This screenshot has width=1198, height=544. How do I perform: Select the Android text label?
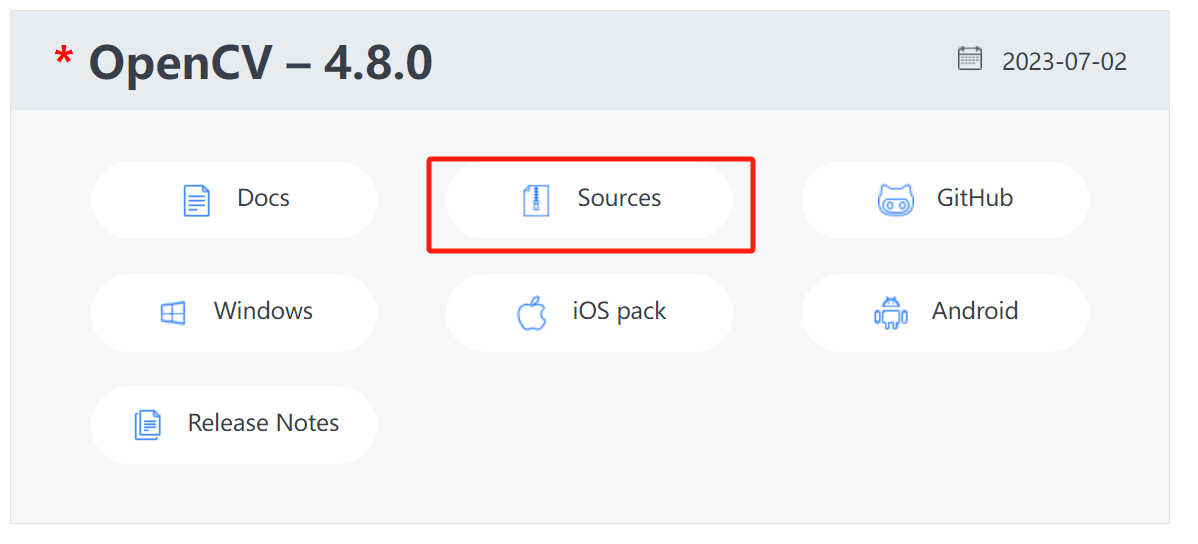[975, 311]
